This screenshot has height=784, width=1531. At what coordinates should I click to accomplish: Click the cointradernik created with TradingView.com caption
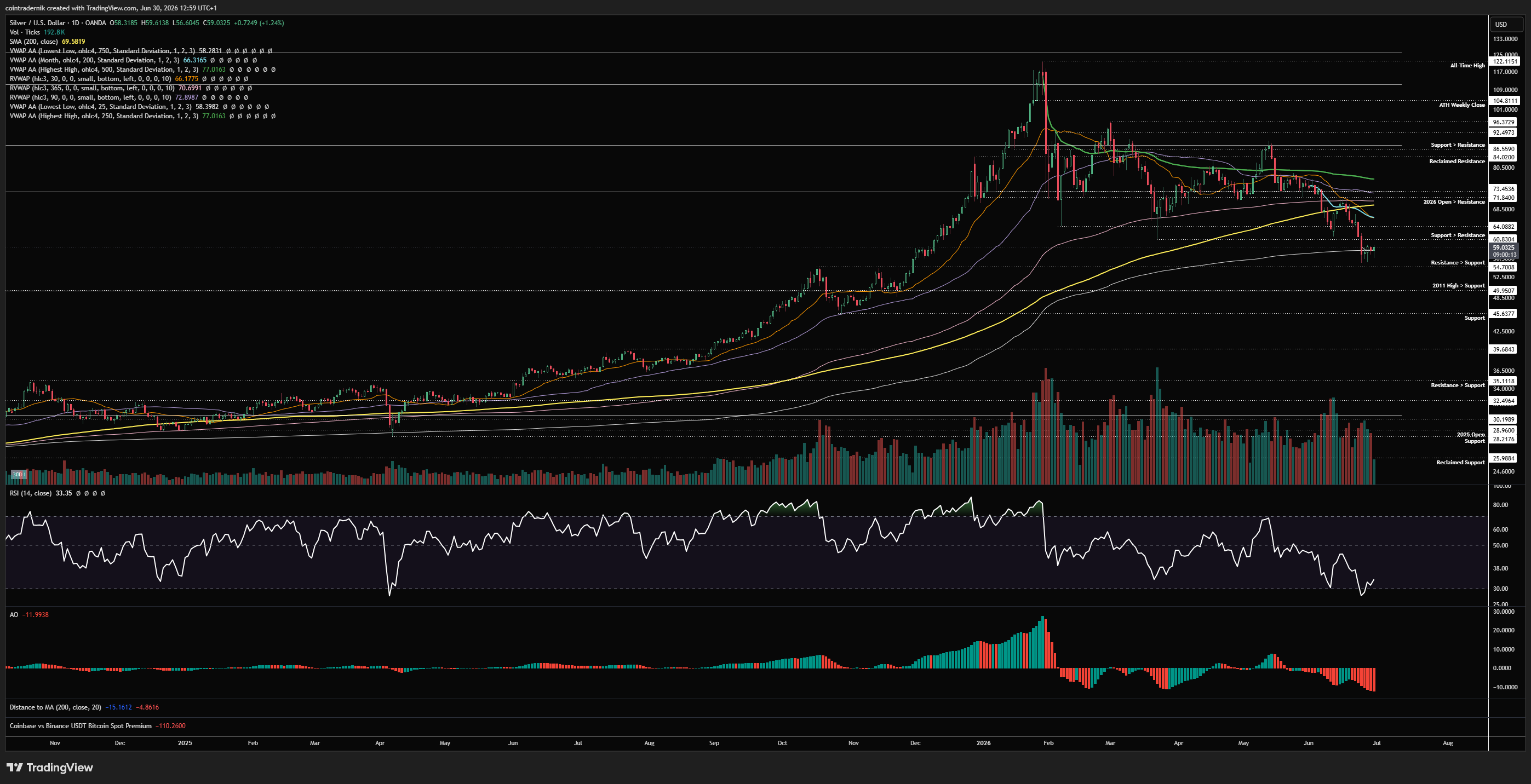[111, 8]
